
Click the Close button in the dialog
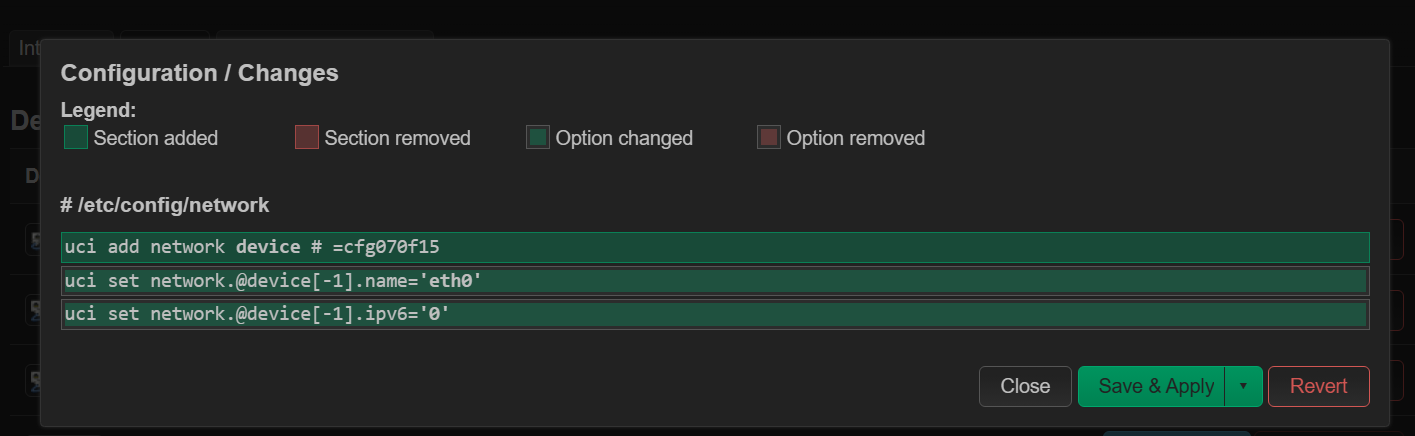1025,386
